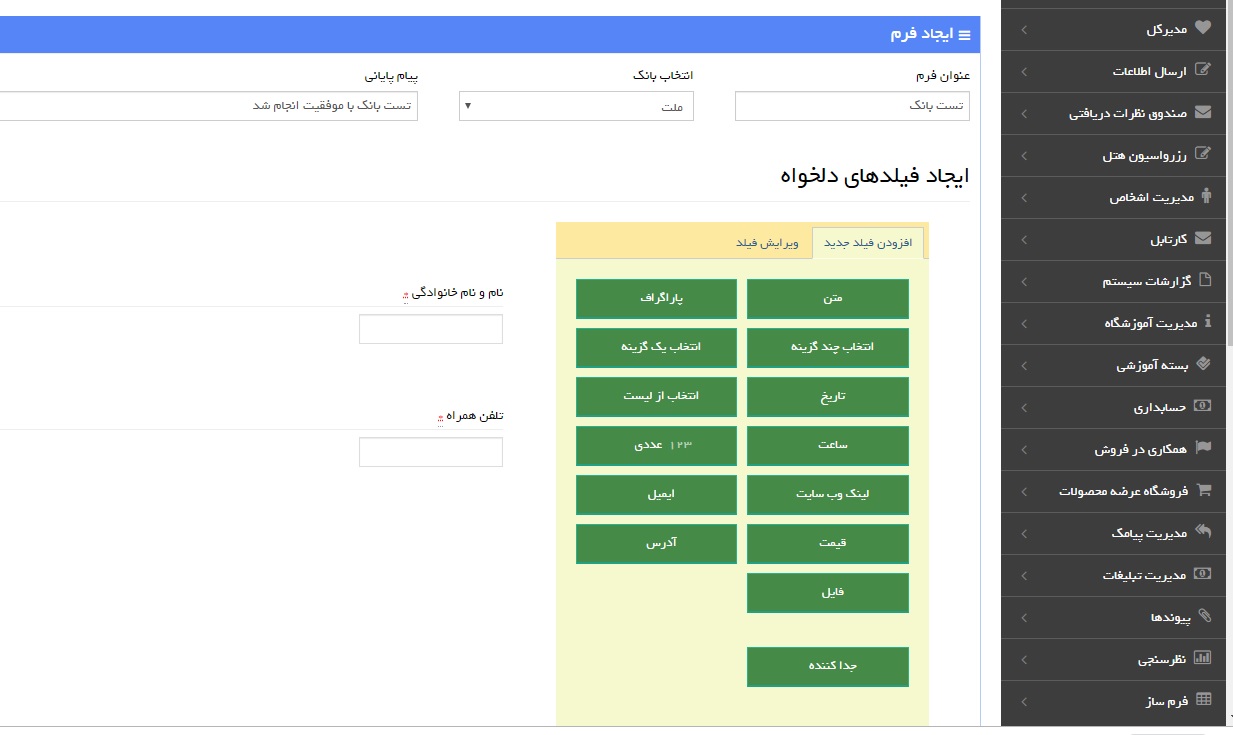Add an عددی number field
Viewport: 1233px width, 735px height.
[x=656, y=445]
